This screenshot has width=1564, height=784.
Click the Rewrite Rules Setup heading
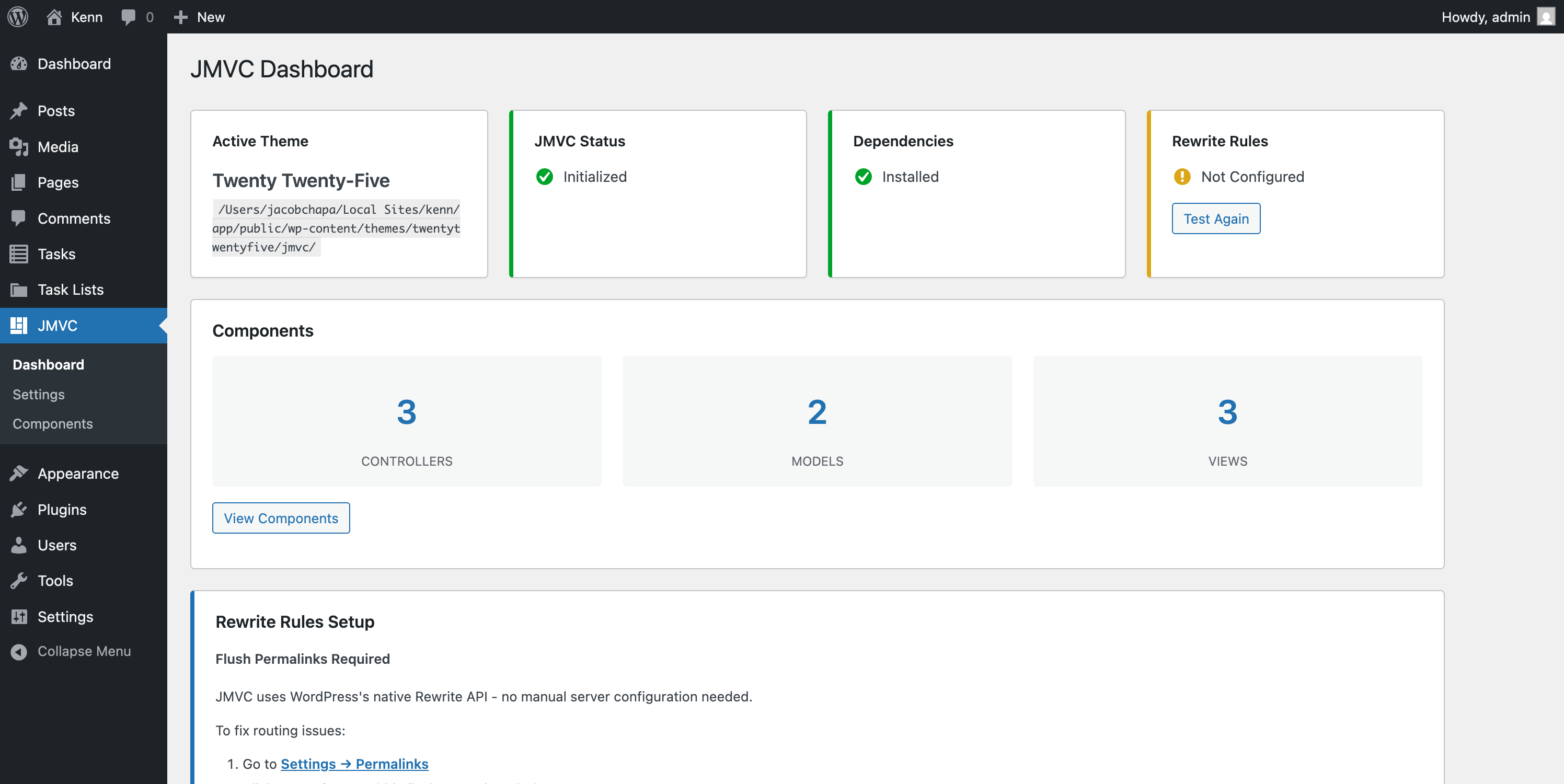click(295, 621)
